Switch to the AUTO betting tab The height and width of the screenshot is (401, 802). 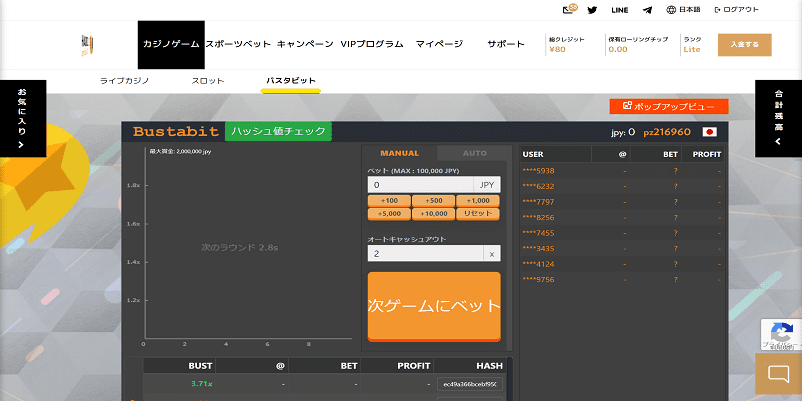[475, 153]
